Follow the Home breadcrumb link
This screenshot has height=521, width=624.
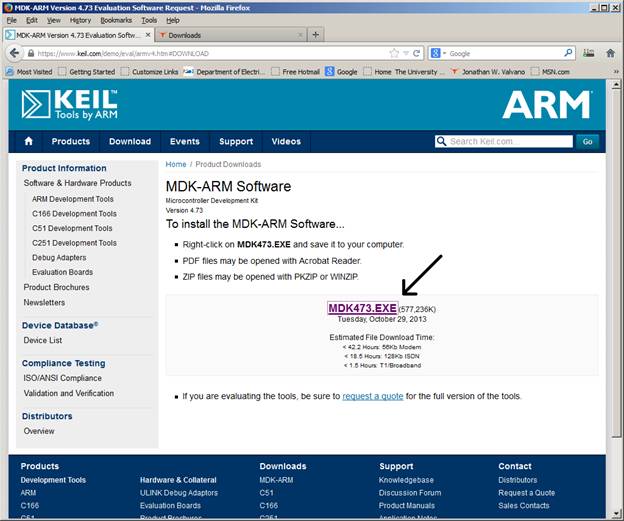pos(176,164)
